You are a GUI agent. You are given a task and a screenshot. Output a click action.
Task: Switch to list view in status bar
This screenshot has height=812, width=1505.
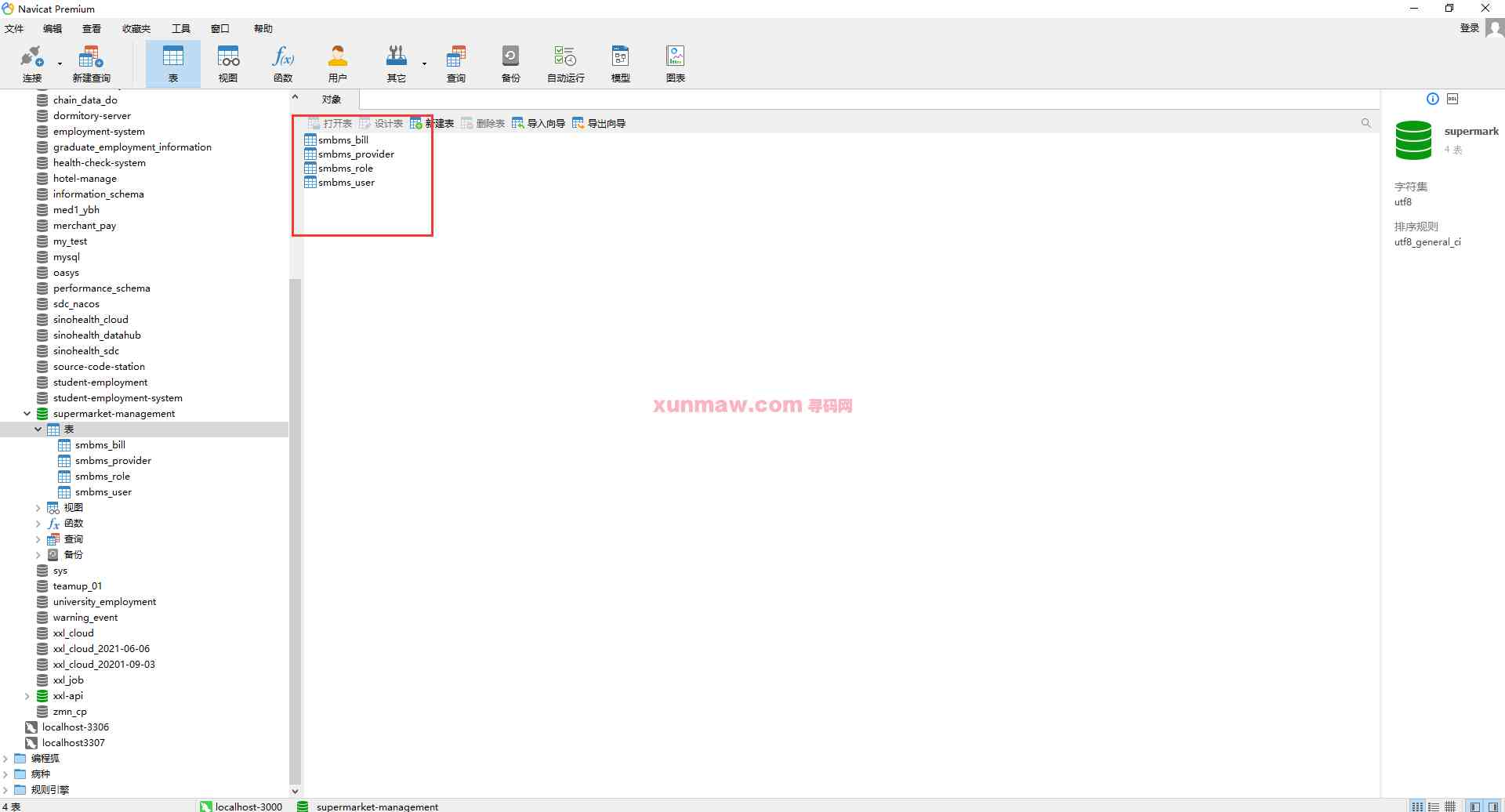1417,807
